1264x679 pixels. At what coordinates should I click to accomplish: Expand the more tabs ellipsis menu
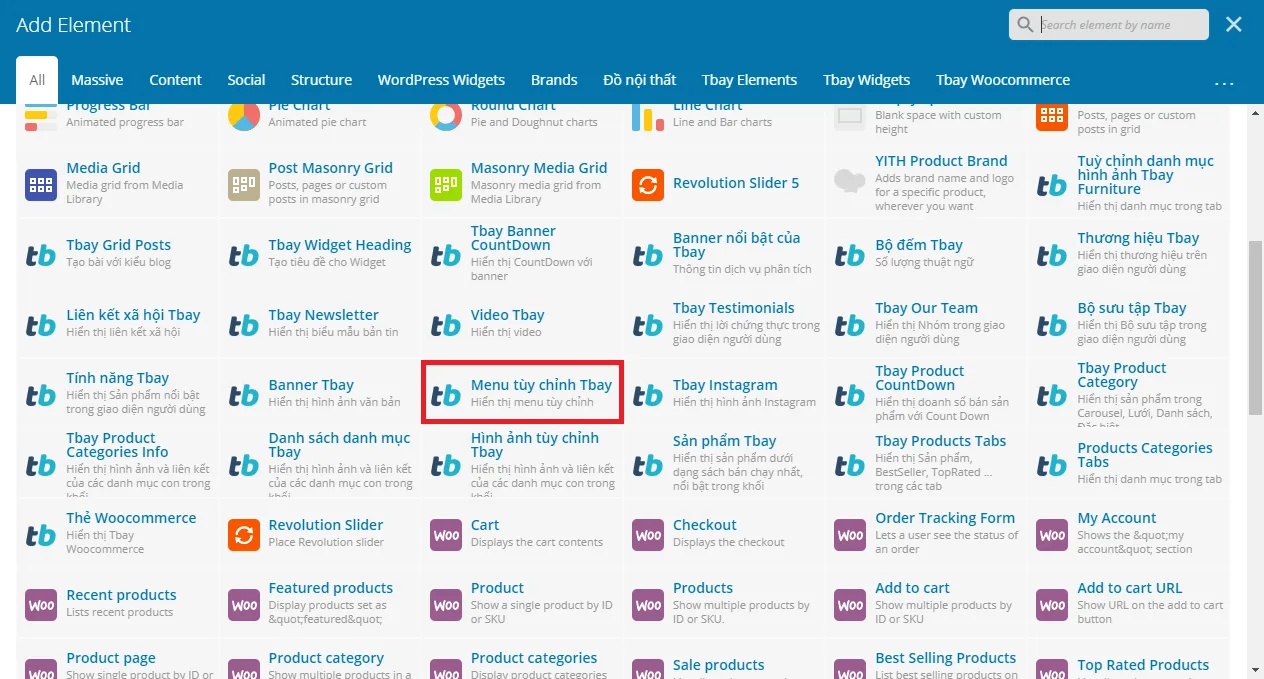pyautogui.click(x=1224, y=83)
